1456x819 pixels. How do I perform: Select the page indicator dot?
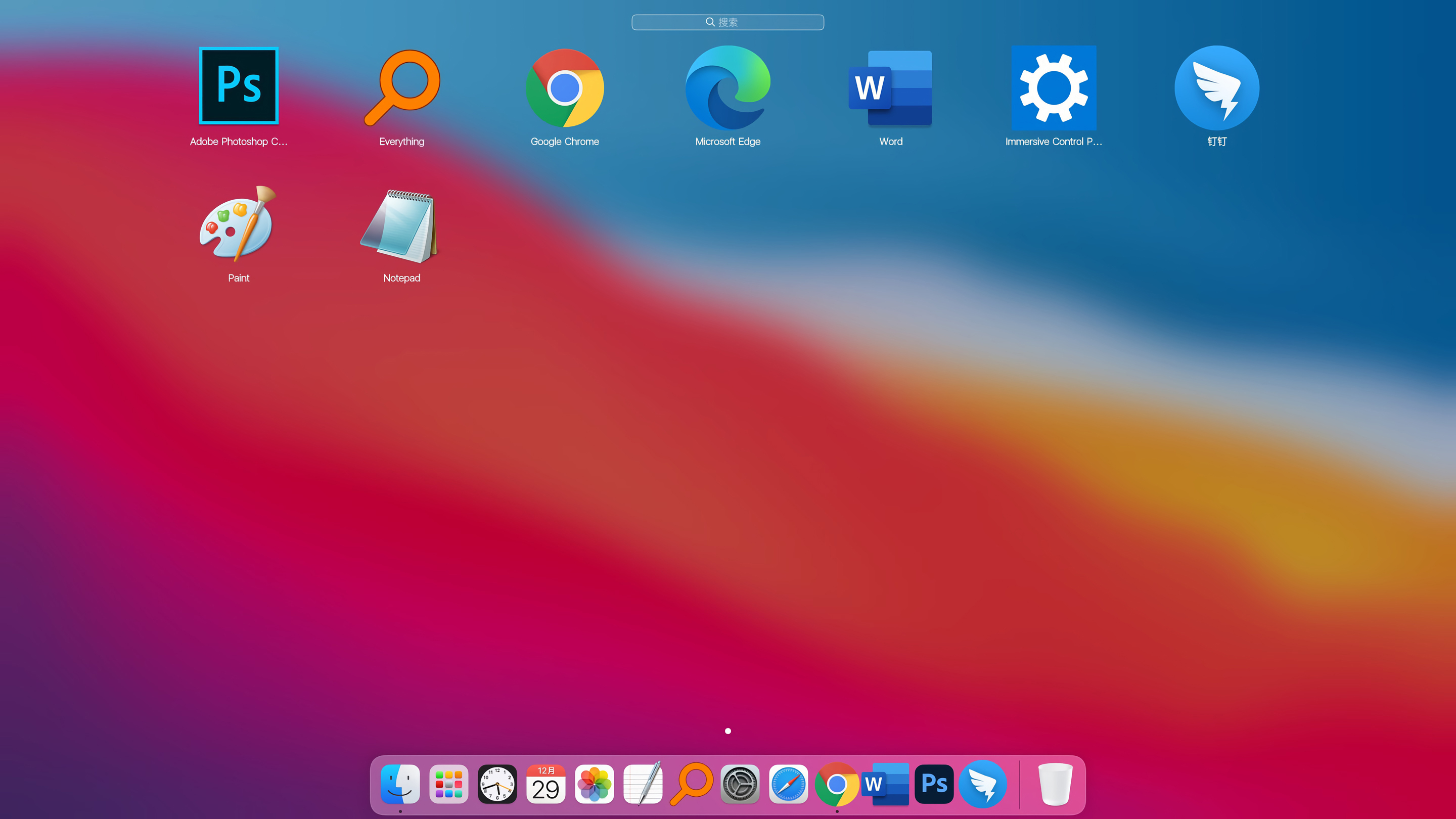[x=728, y=731]
